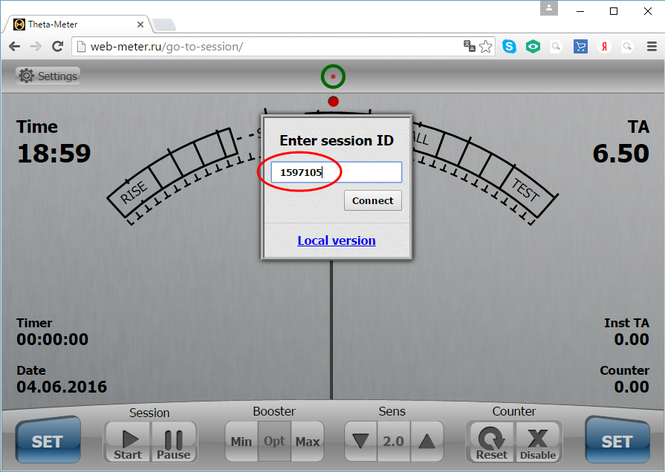Open the Settings gear menu
Screen dimensions: 665x472
coord(47,76)
